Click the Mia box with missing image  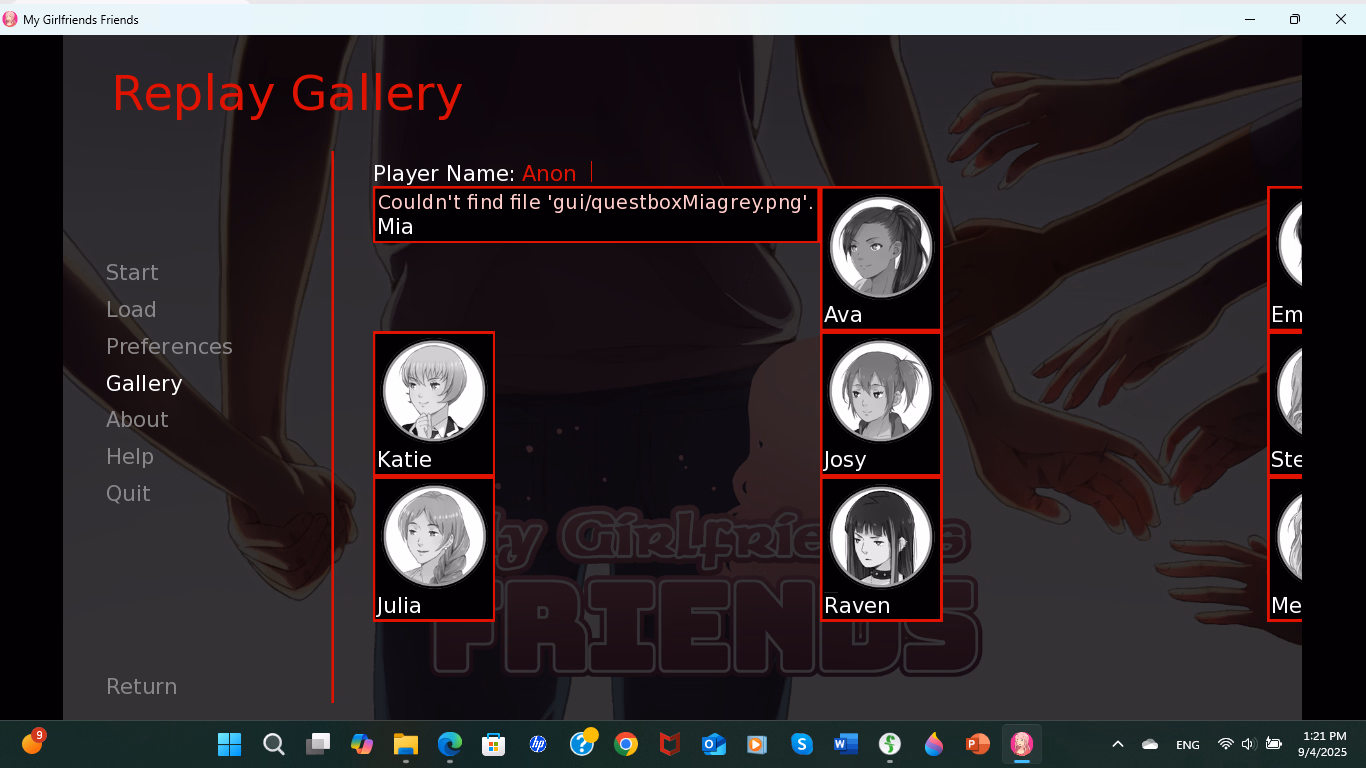pos(596,215)
